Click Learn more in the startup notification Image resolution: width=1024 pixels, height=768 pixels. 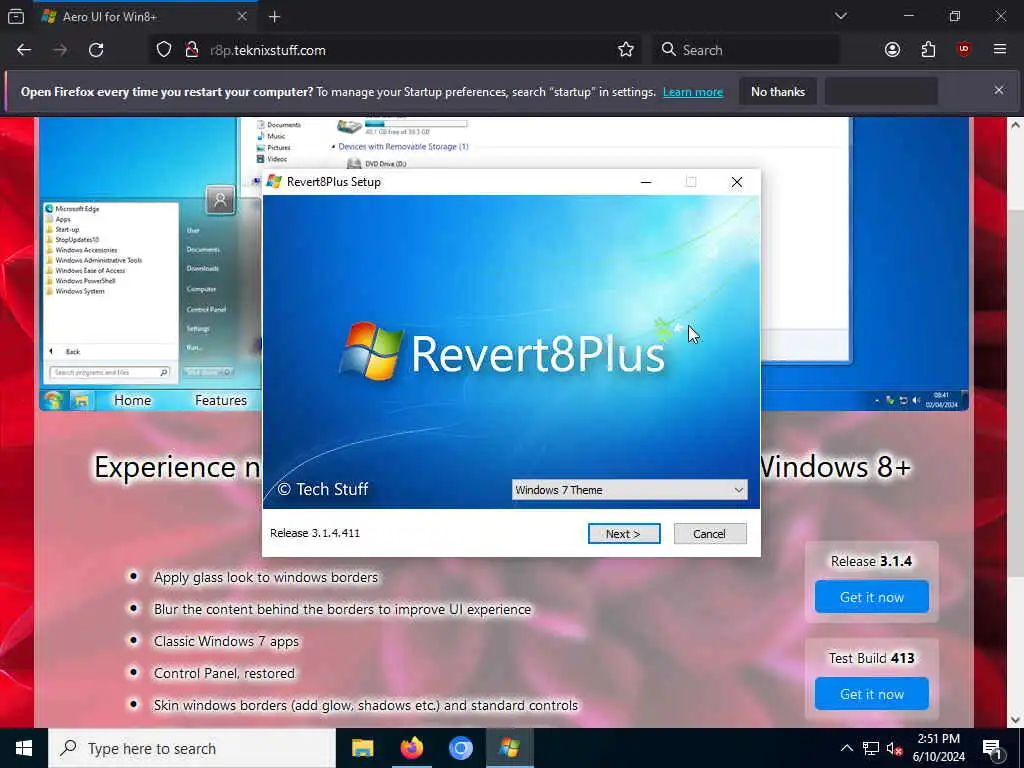point(693,92)
